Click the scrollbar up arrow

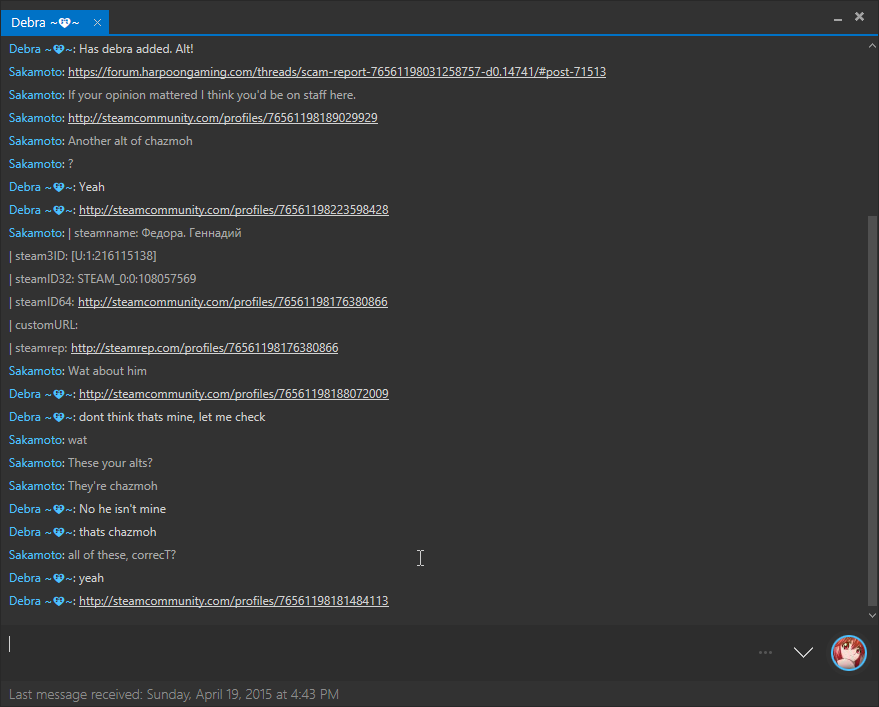tap(873, 45)
